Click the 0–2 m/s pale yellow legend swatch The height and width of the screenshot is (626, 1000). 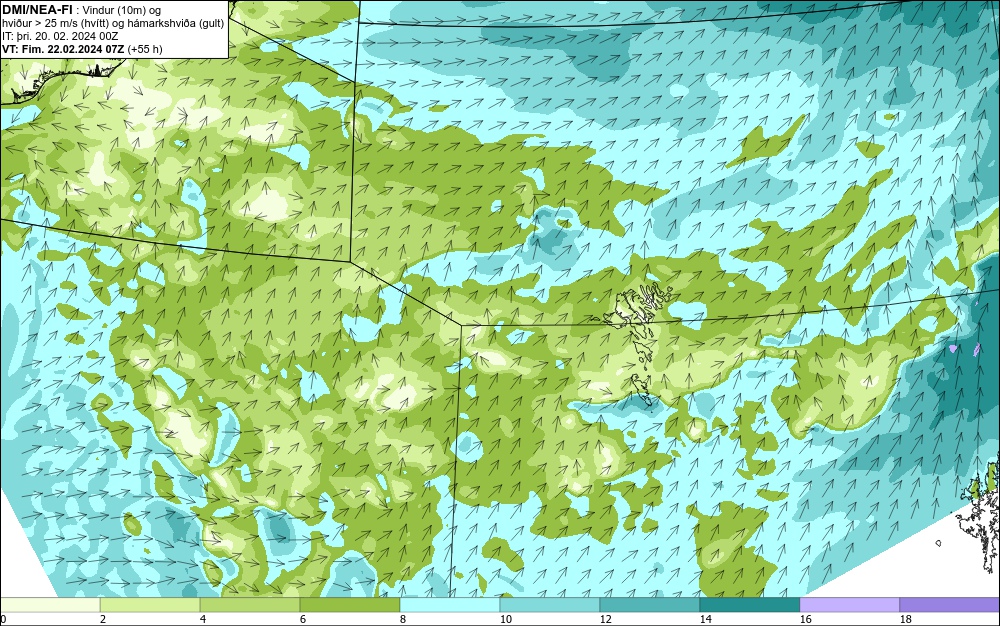click(x=50, y=605)
